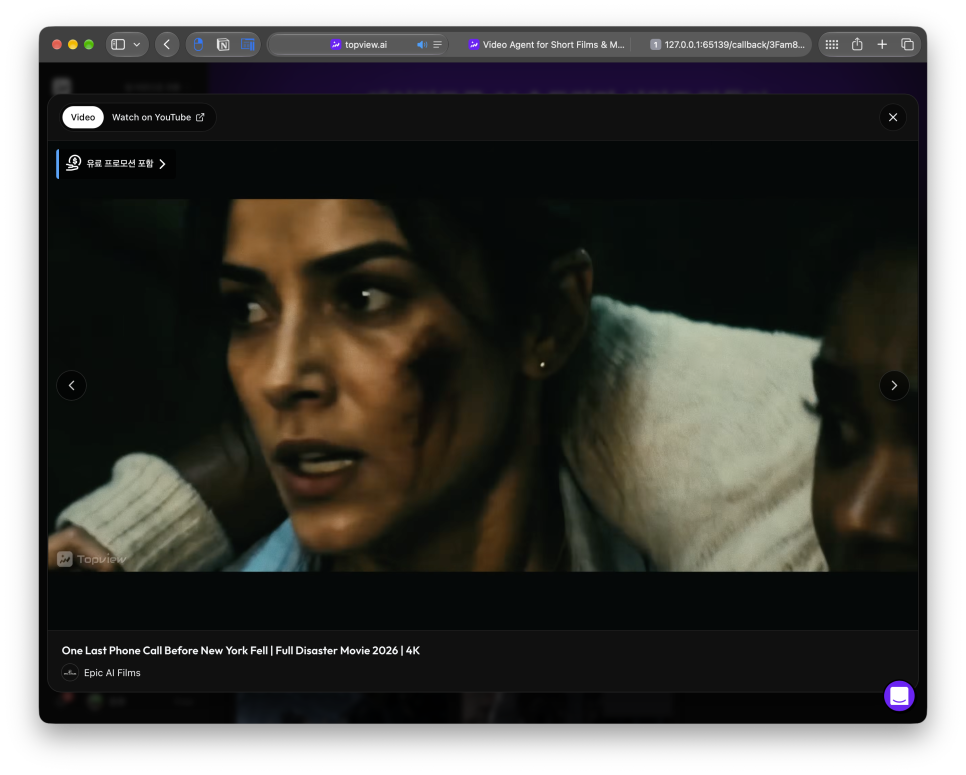Switch to Video Agent for Short Films tab

(x=546, y=44)
